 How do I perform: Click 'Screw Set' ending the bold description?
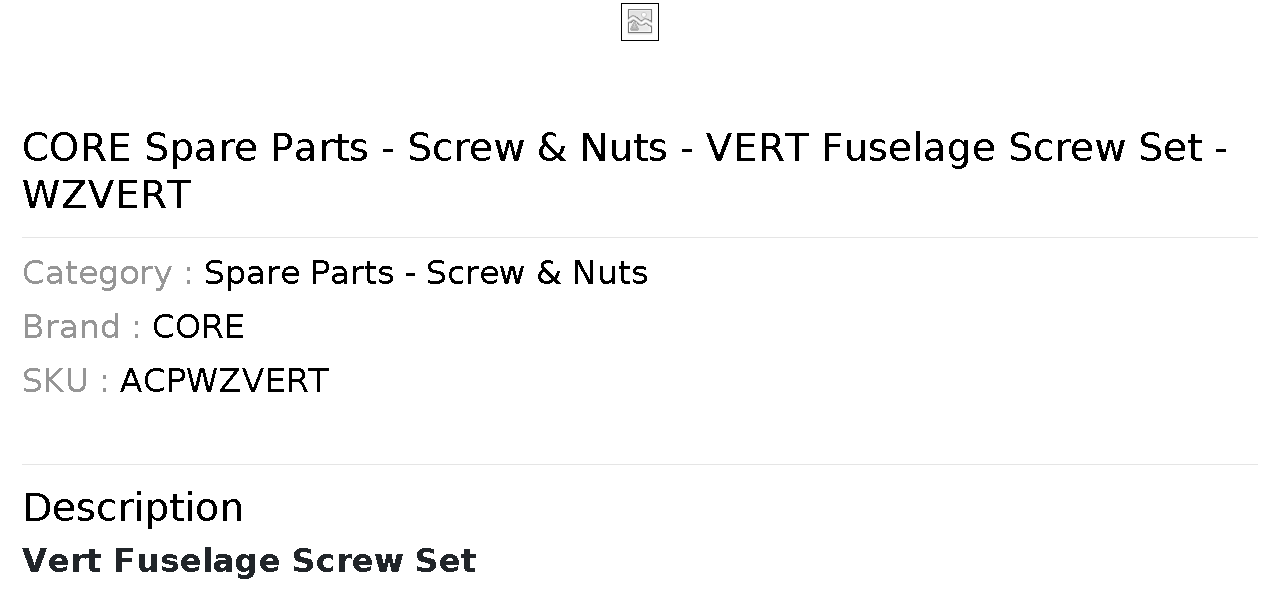385,560
